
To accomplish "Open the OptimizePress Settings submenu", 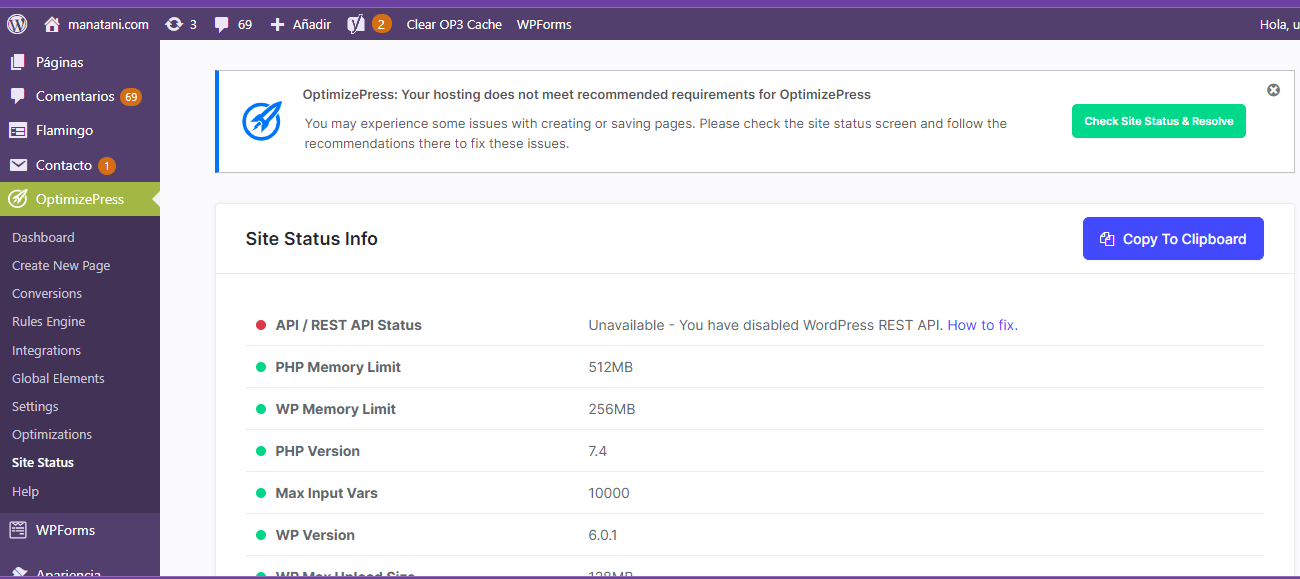I will 35,406.
